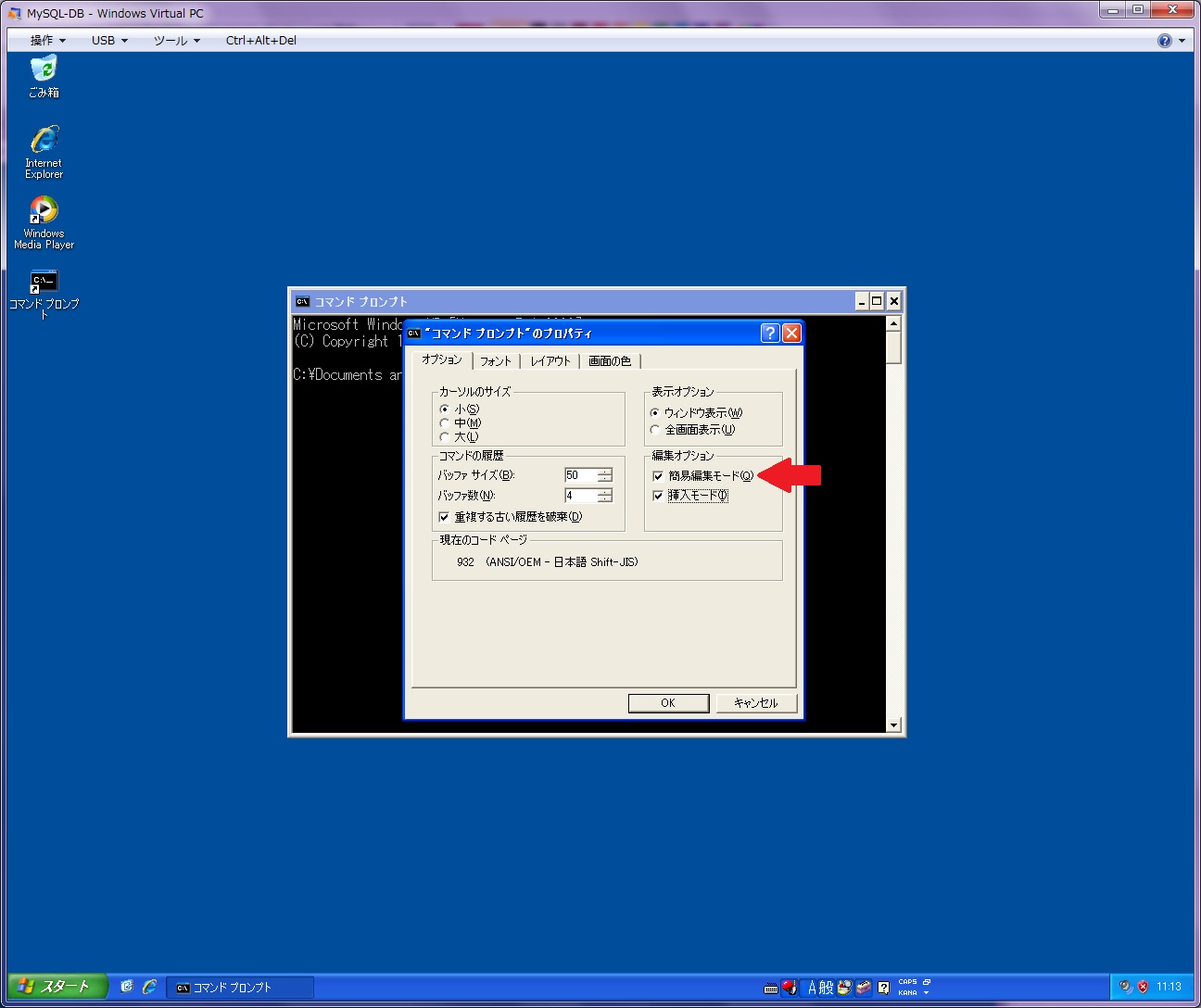Image resolution: width=1201 pixels, height=1008 pixels.
Task: Switch to the 画面の色 tab
Action: 609,361
